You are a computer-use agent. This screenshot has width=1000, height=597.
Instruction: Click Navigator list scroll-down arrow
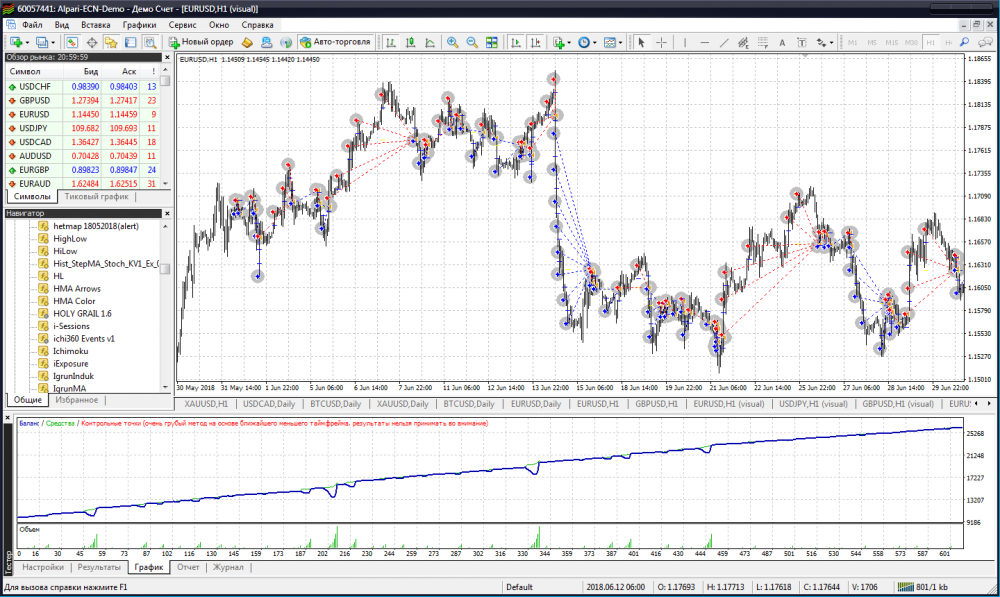point(165,387)
